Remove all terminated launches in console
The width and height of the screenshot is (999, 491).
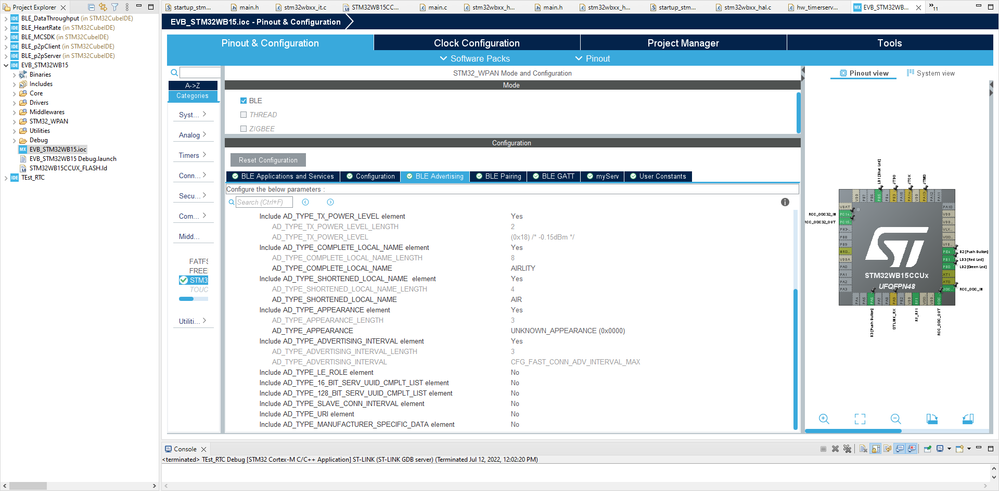[847, 449]
